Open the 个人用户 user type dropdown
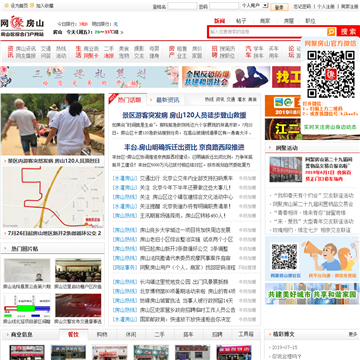Viewport: 360px width, 360px height. [x=255, y=6]
